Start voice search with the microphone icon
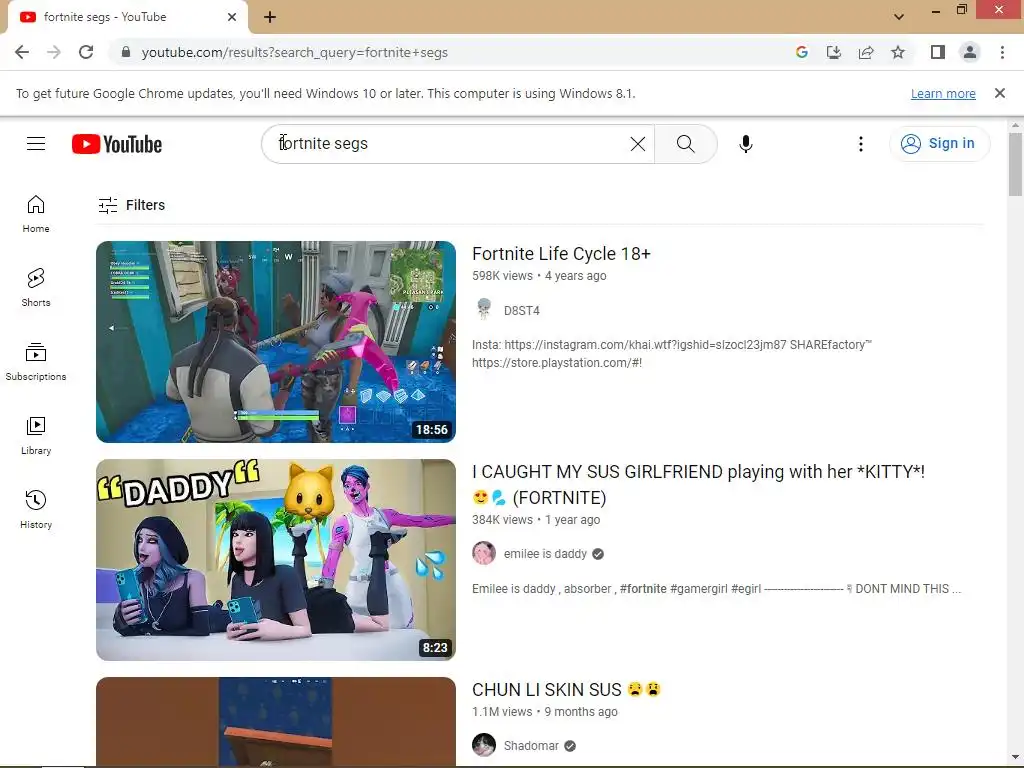Viewport: 1024px width, 768px height. [x=746, y=144]
